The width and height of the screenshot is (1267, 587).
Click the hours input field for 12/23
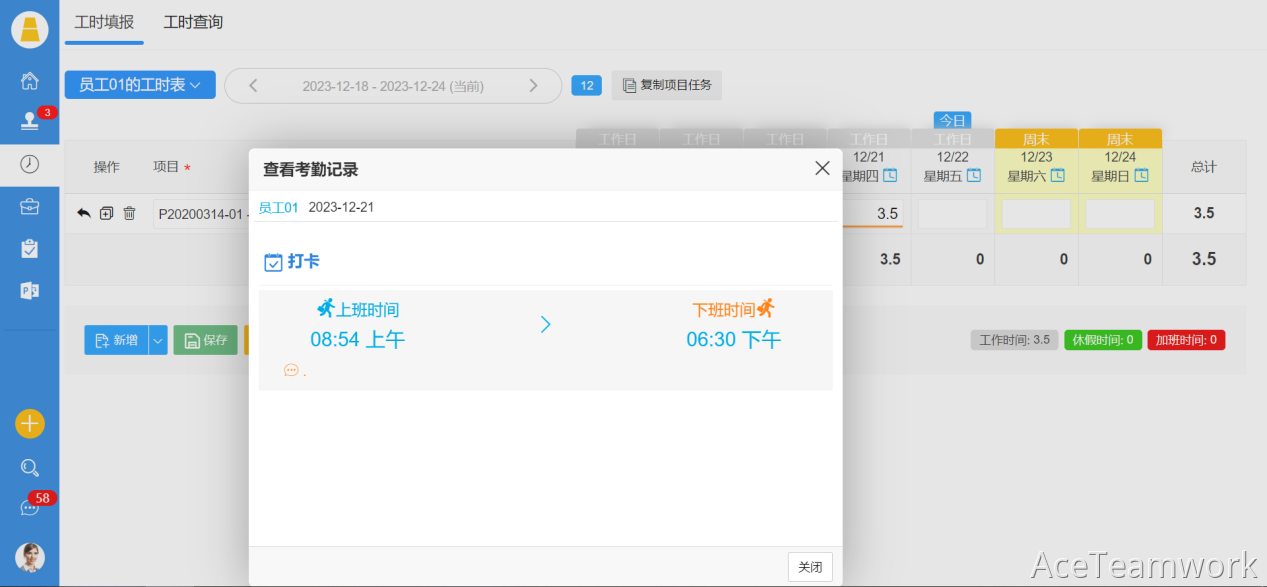tap(1036, 214)
